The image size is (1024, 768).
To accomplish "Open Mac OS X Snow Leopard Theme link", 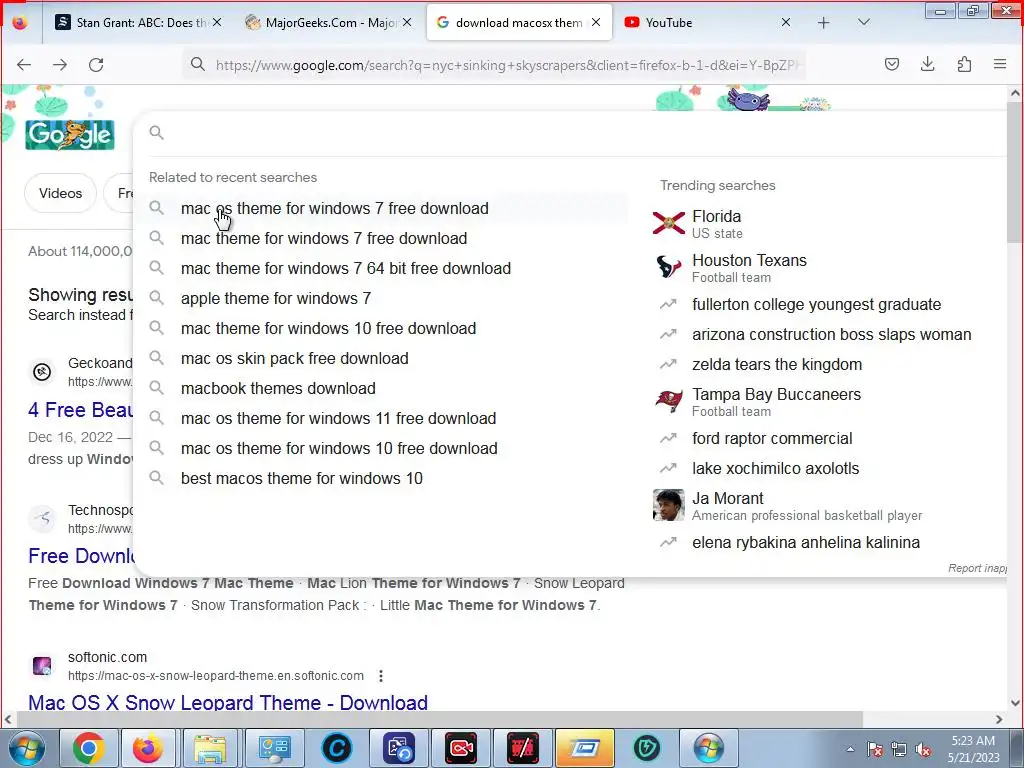I will click(228, 703).
